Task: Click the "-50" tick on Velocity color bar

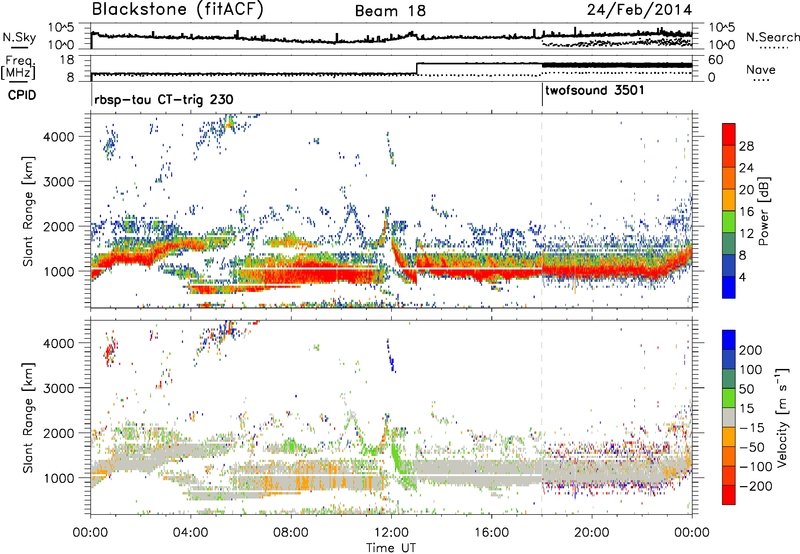Action: coord(752,447)
